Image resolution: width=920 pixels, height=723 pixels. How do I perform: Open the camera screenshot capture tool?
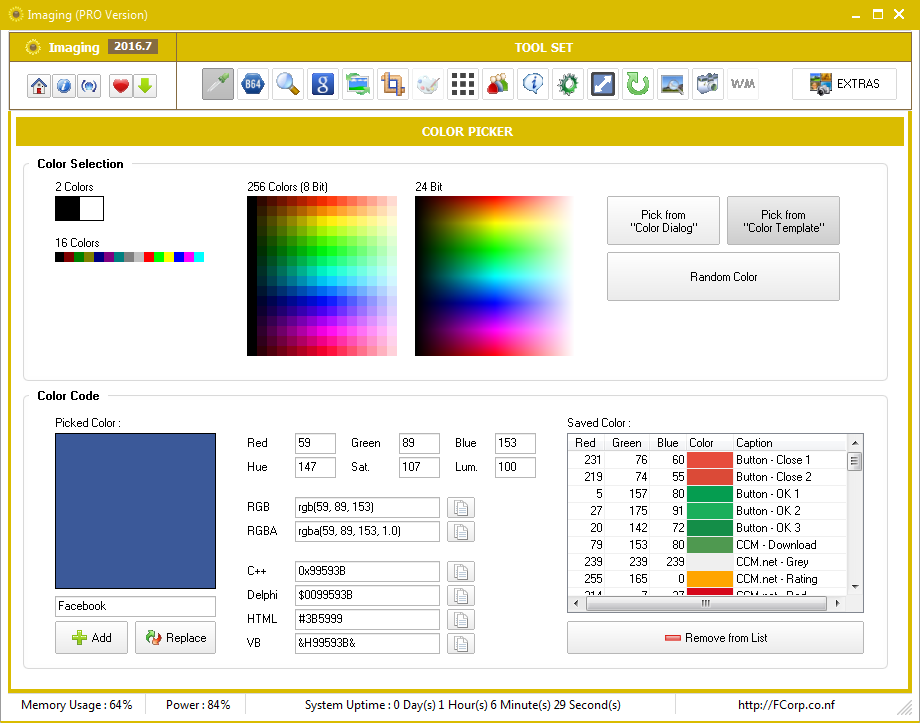708,84
